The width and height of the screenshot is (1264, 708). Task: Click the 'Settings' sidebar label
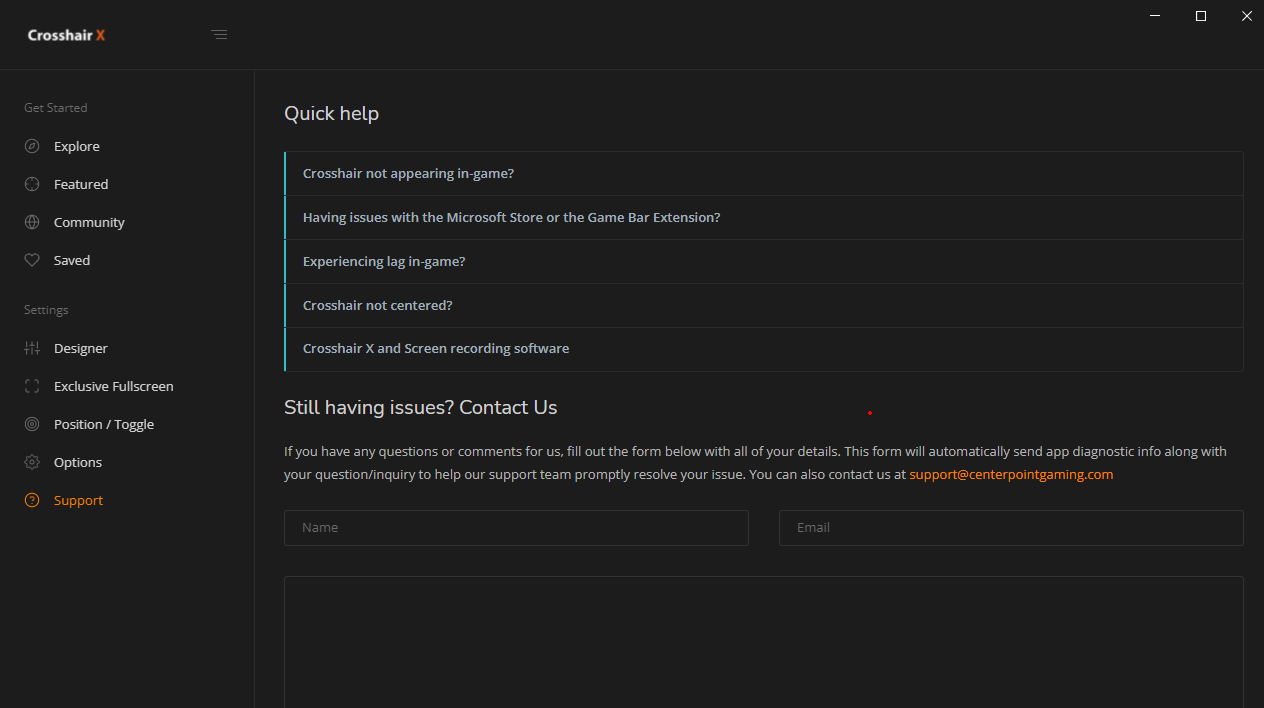click(46, 310)
